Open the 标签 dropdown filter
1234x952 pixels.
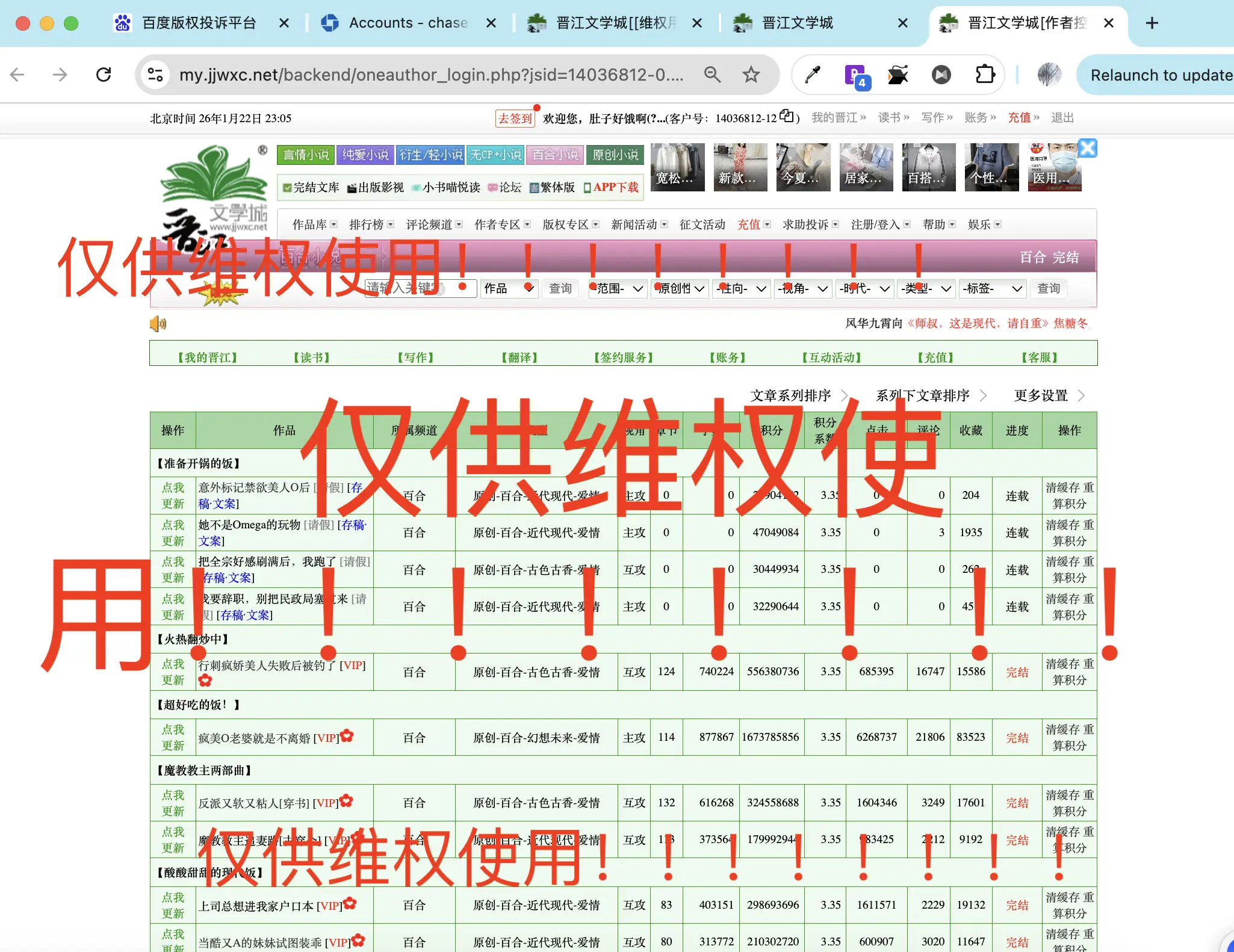pyautogui.click(x=992, y=289)
